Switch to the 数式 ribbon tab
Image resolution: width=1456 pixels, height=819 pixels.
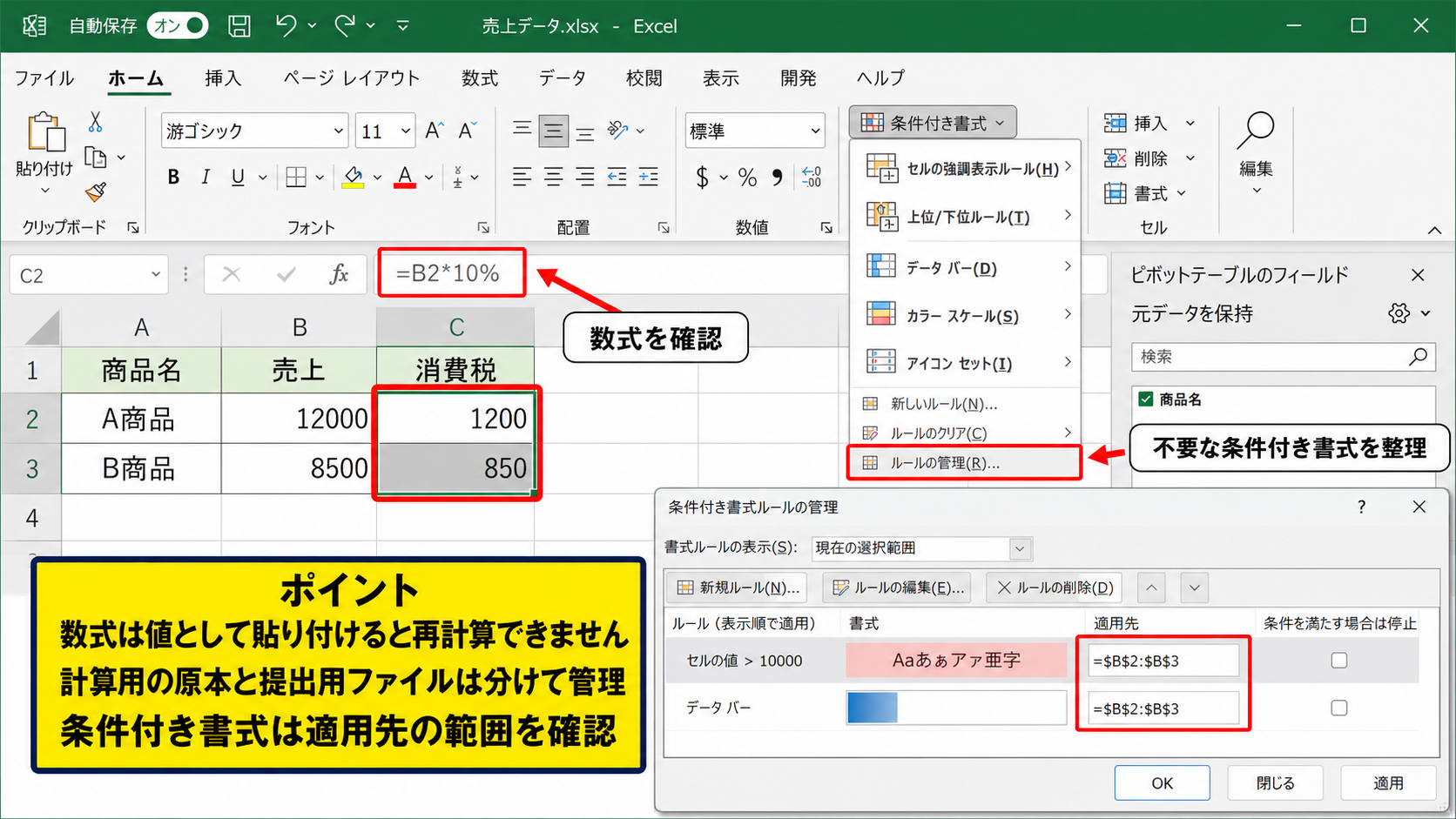click(x=480, y=78)
